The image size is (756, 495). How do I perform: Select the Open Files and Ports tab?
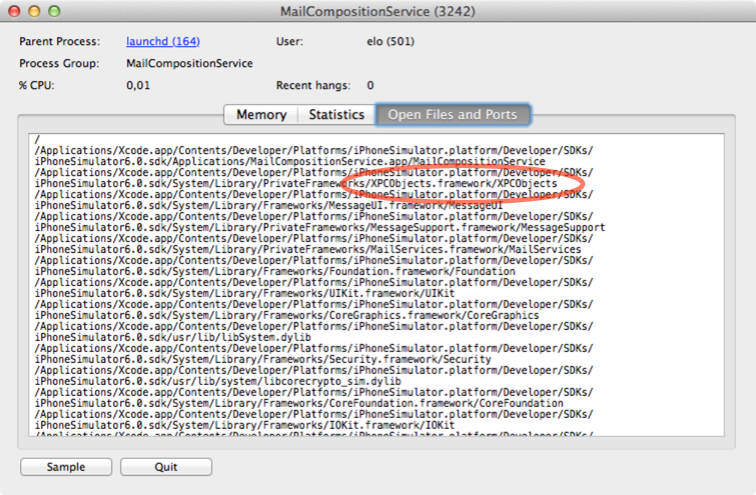coord(452,115)
